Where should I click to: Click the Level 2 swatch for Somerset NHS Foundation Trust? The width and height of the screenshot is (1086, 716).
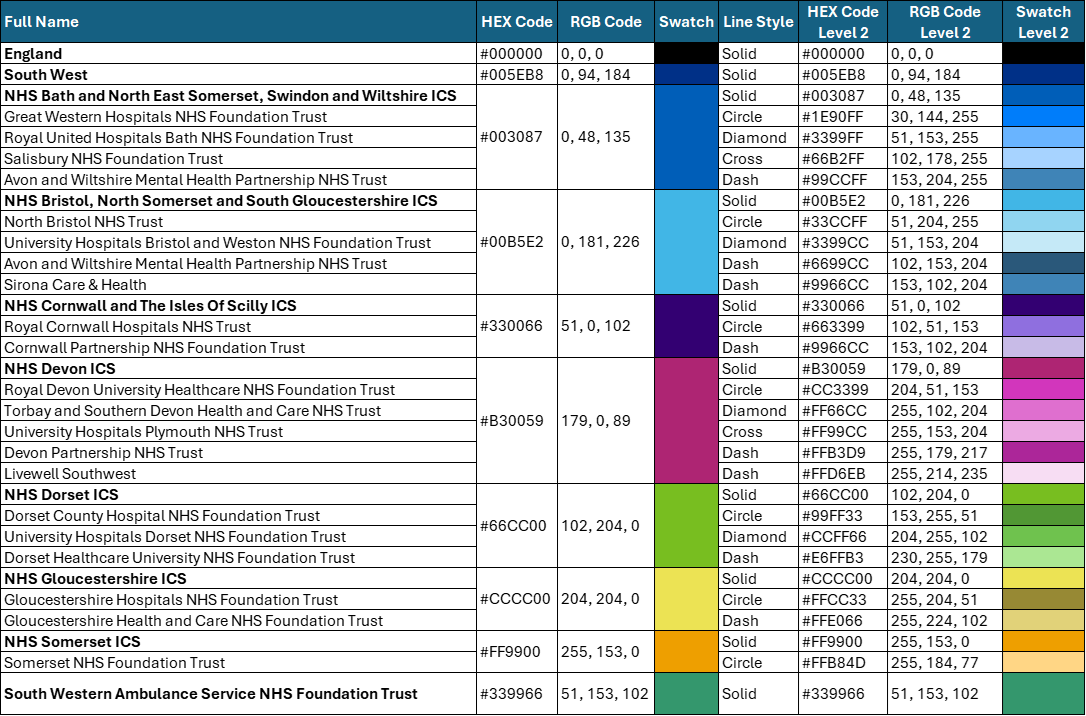[1043, 663]
